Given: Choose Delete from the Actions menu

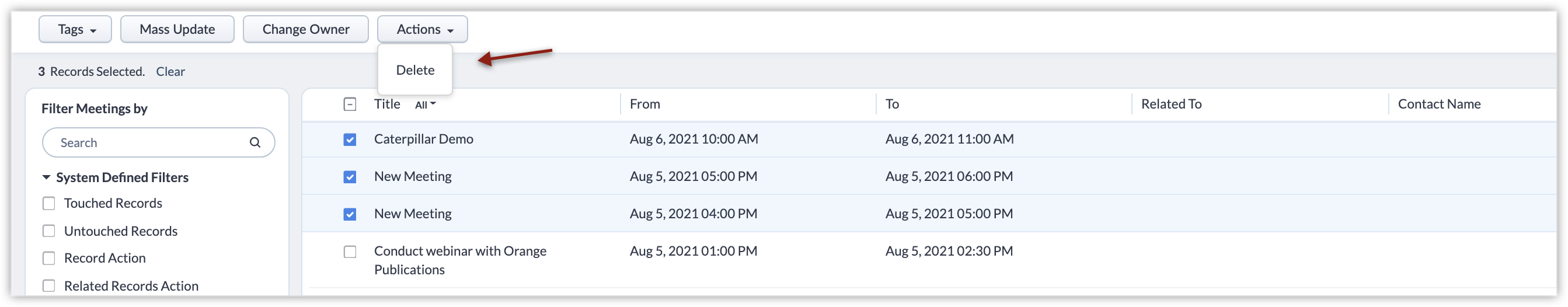Looking at the screenshot, I should [415, 70].
